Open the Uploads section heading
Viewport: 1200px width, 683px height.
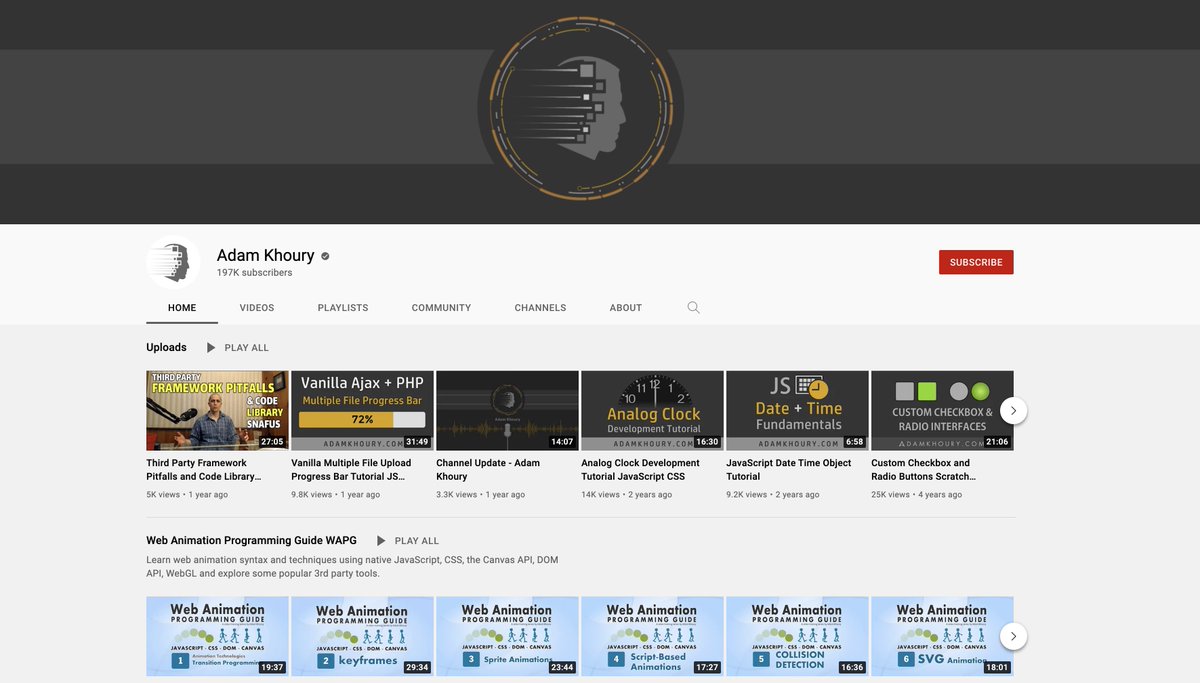[166, 348]
